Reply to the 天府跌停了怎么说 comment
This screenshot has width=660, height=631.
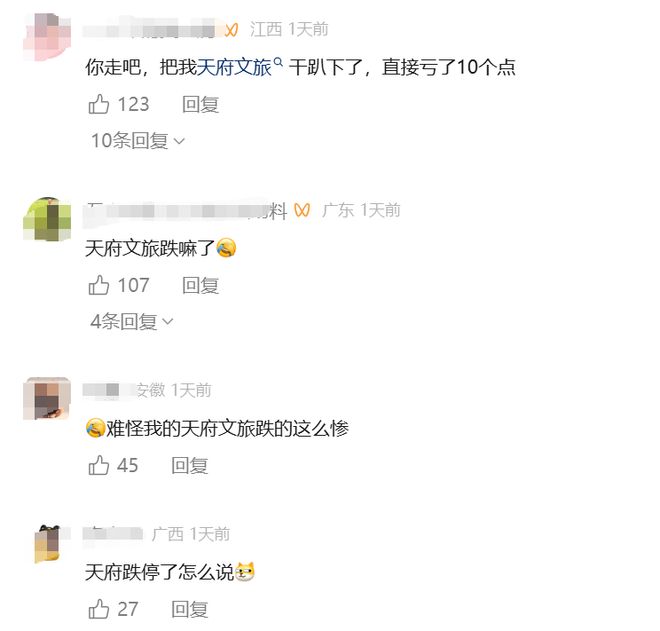(x=189, y=609)
